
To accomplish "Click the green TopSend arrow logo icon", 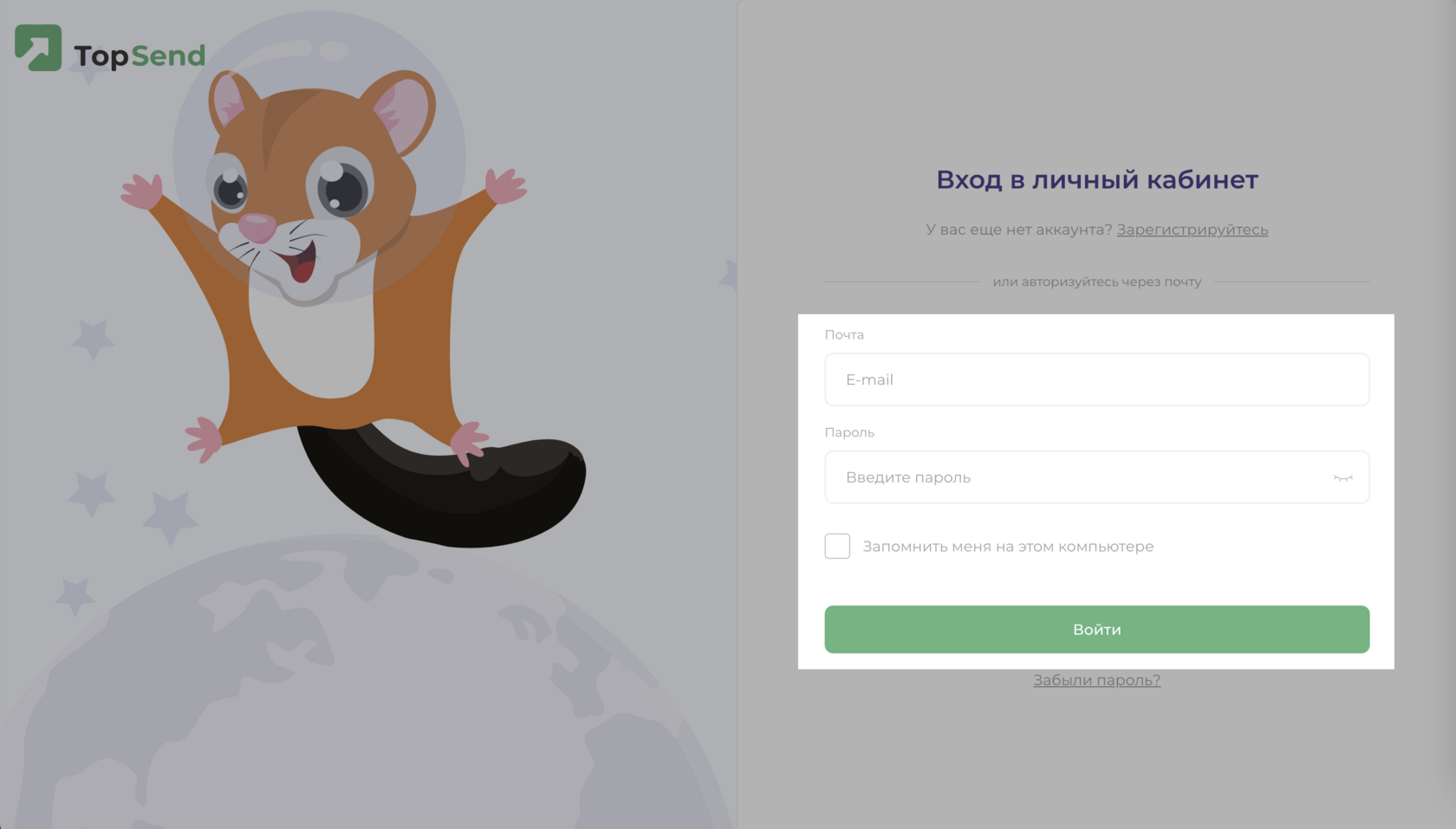I will (x=38, y=48).
